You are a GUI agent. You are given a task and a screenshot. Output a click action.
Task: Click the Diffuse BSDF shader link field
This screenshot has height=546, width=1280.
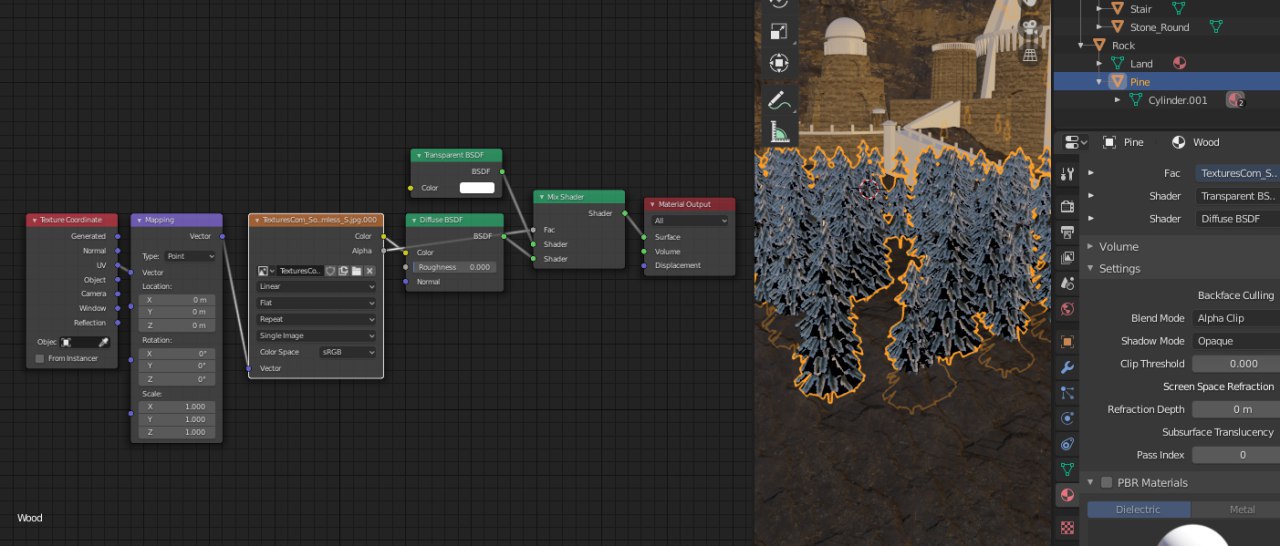click(1237, 218)
